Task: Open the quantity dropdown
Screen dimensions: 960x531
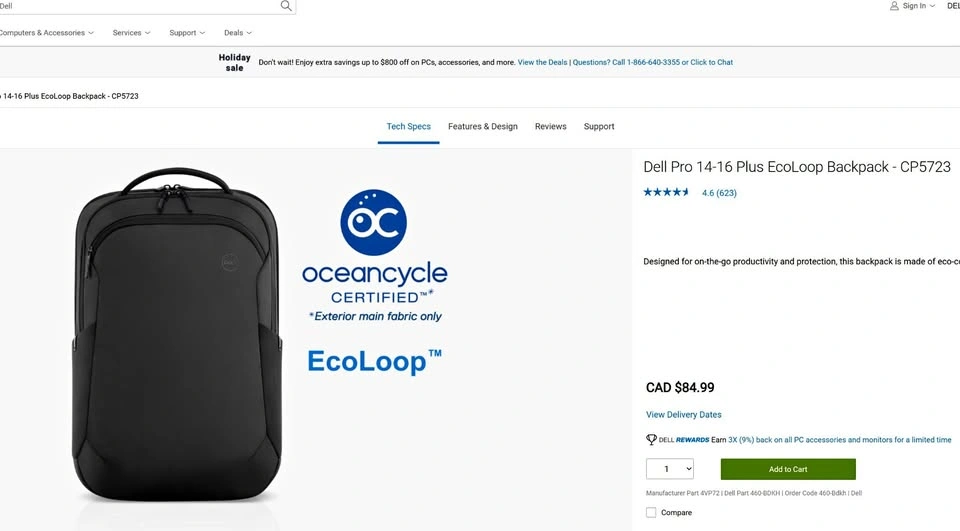Action: [670, 469]
